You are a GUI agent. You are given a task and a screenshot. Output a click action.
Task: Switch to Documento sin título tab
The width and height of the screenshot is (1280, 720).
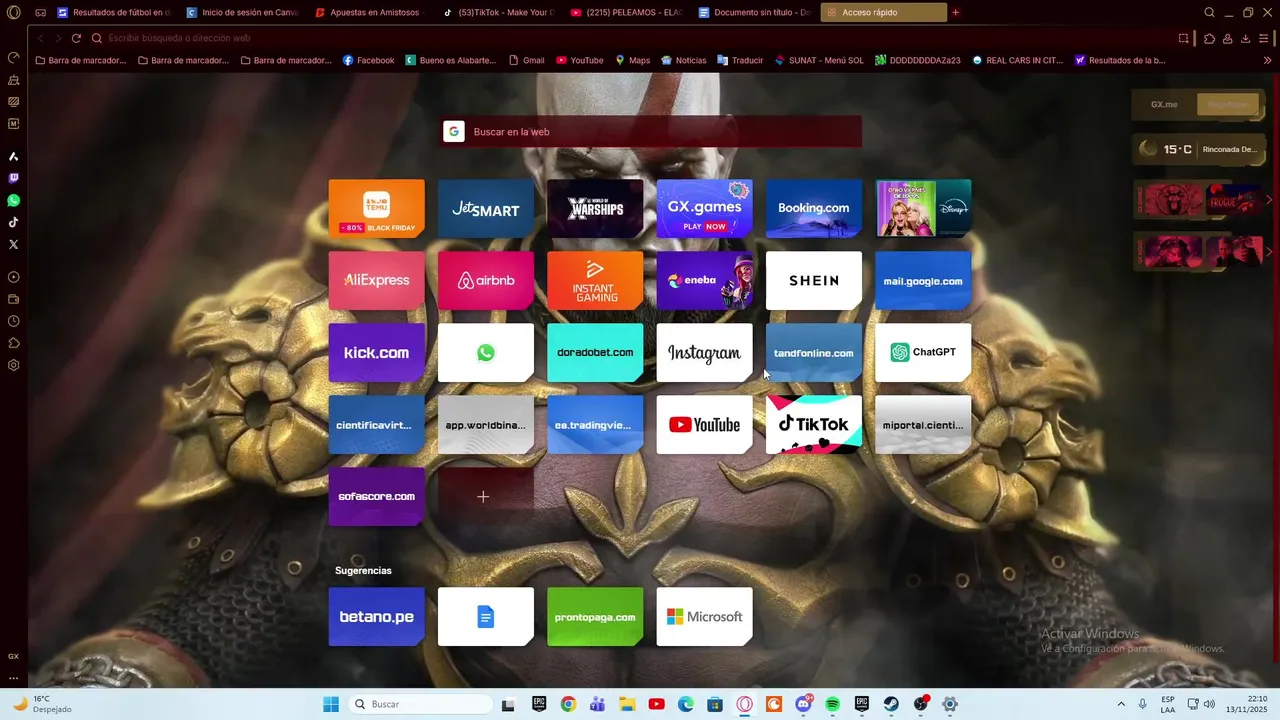[755, 13]
